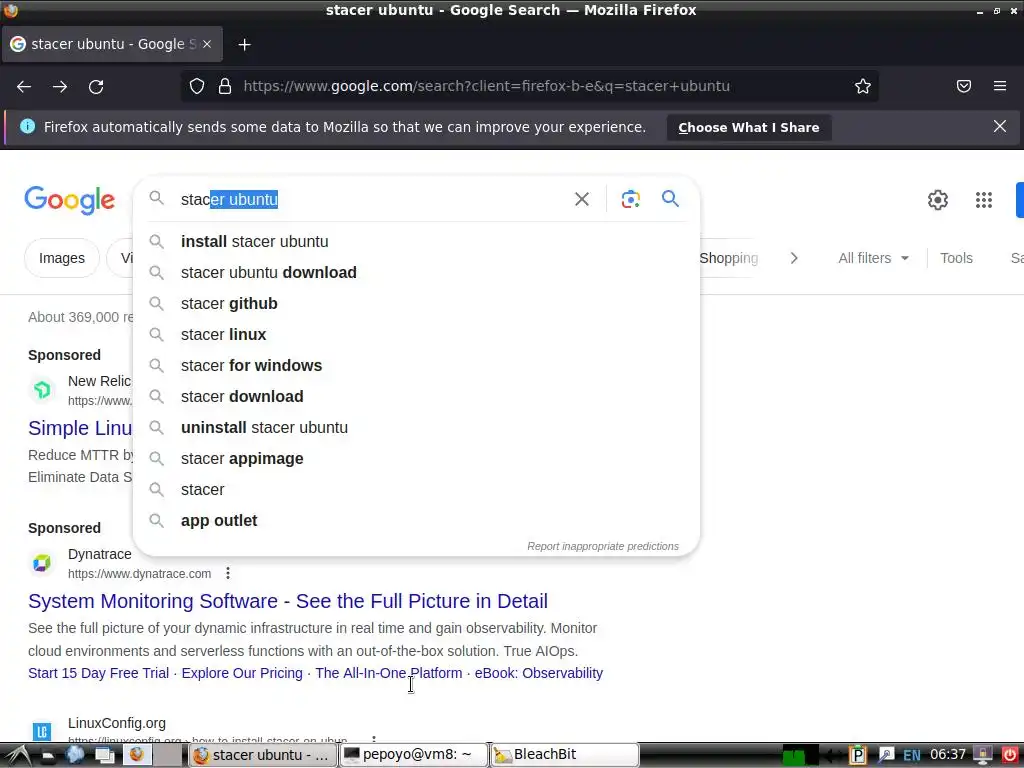Choose suggestion 'stacer download'
The width and height of the screenshot is (1024, 768).
(416, 396)
